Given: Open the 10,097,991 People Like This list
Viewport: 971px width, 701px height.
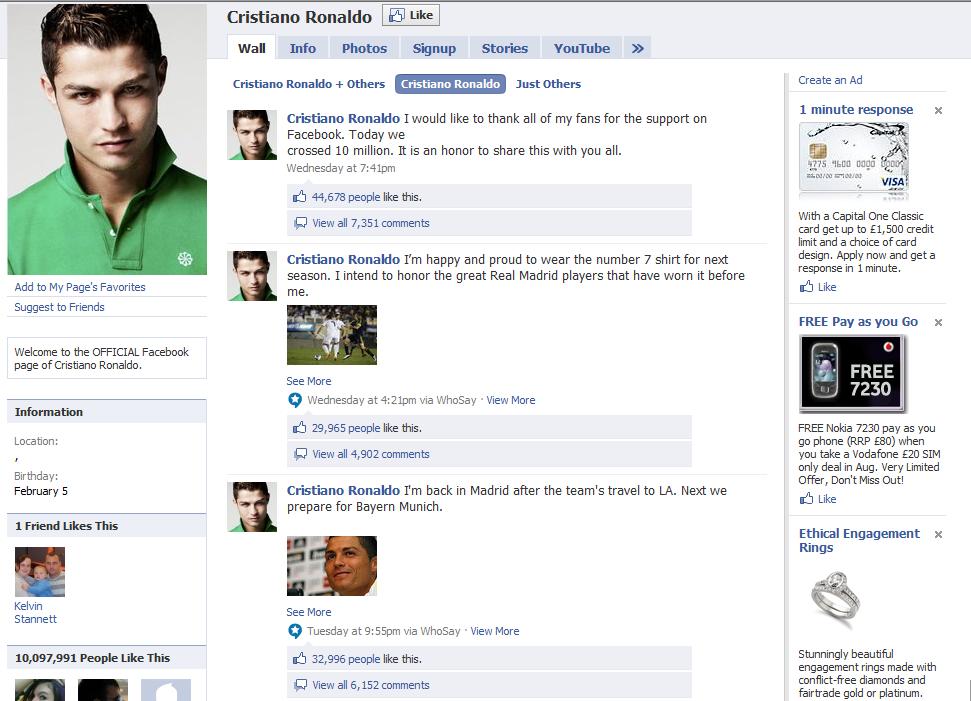Looking at the screenshot, I should pos(92,658).
